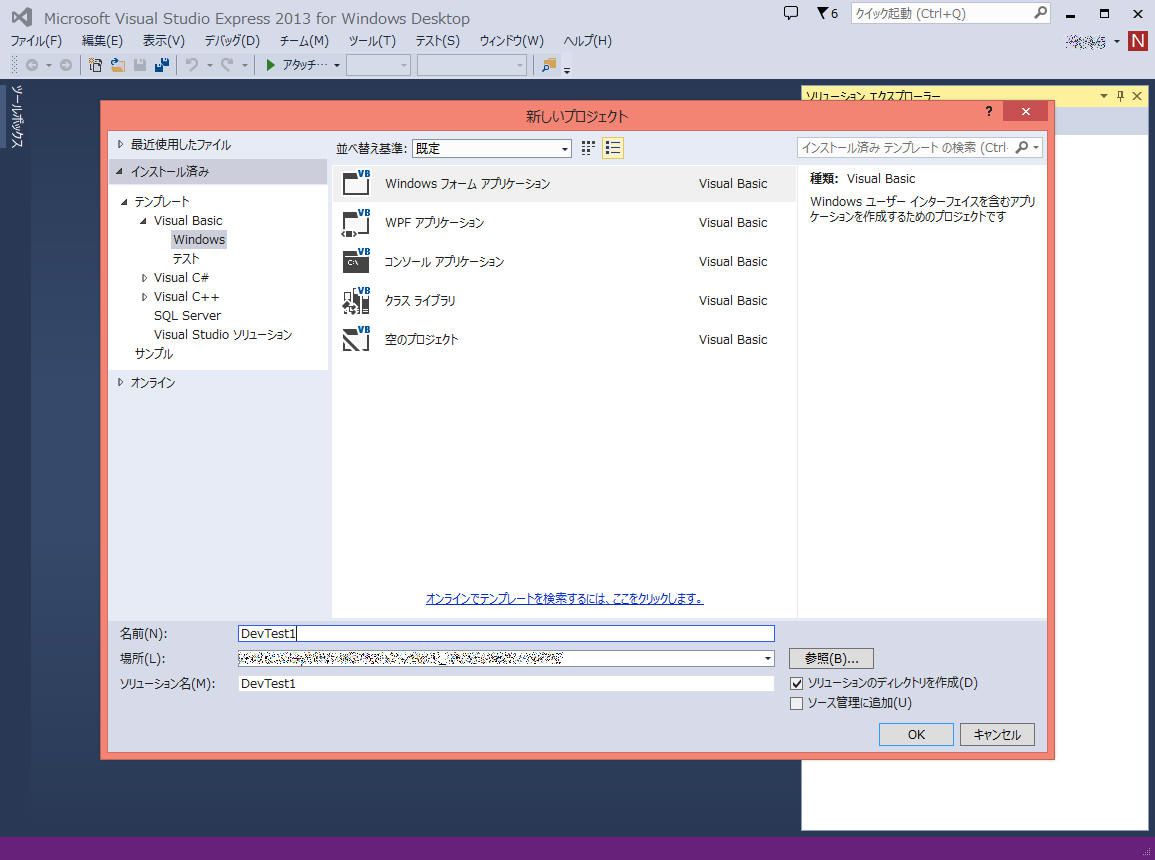Open the location path dropdown arrow
Screen dimensions: 1155x860
click(x=768, y=658)
